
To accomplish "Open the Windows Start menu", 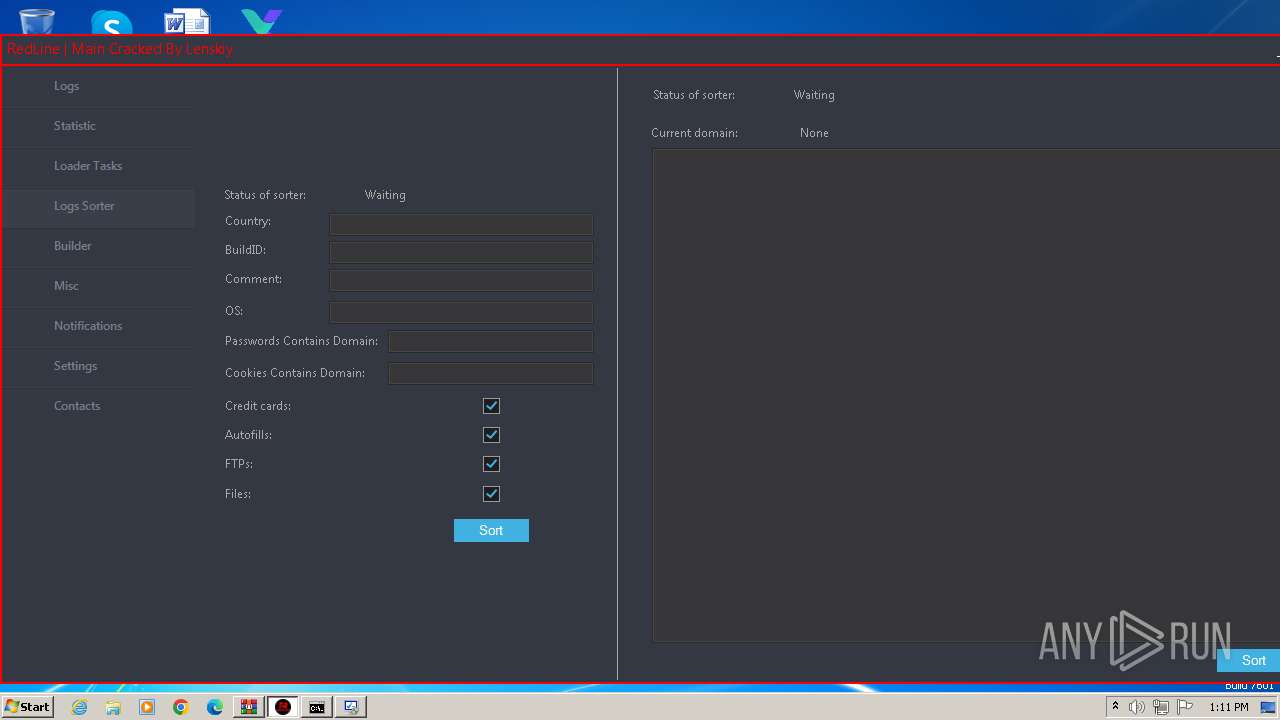I will [x=27, y=707].
